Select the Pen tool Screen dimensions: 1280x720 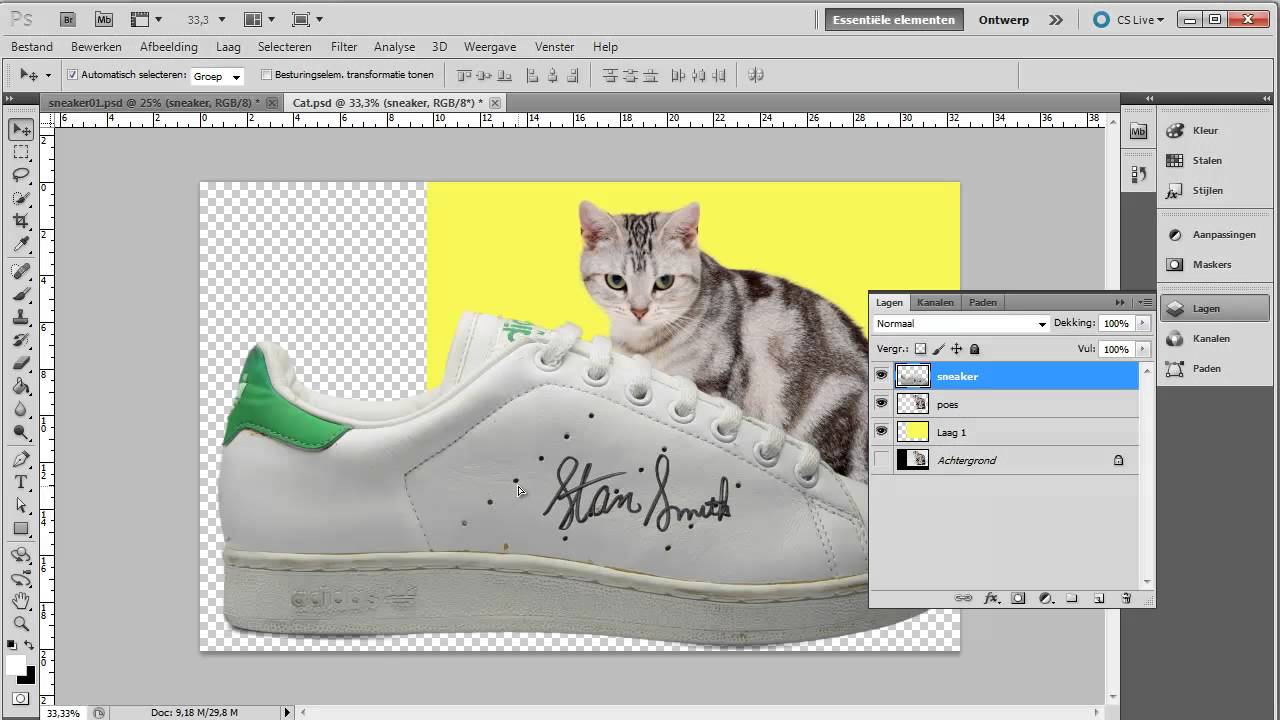tap(21, 459)
